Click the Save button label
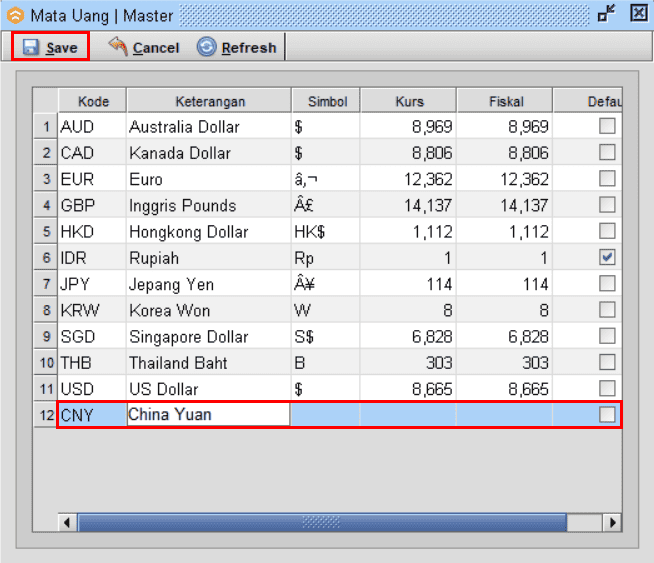 coord(62,48)
